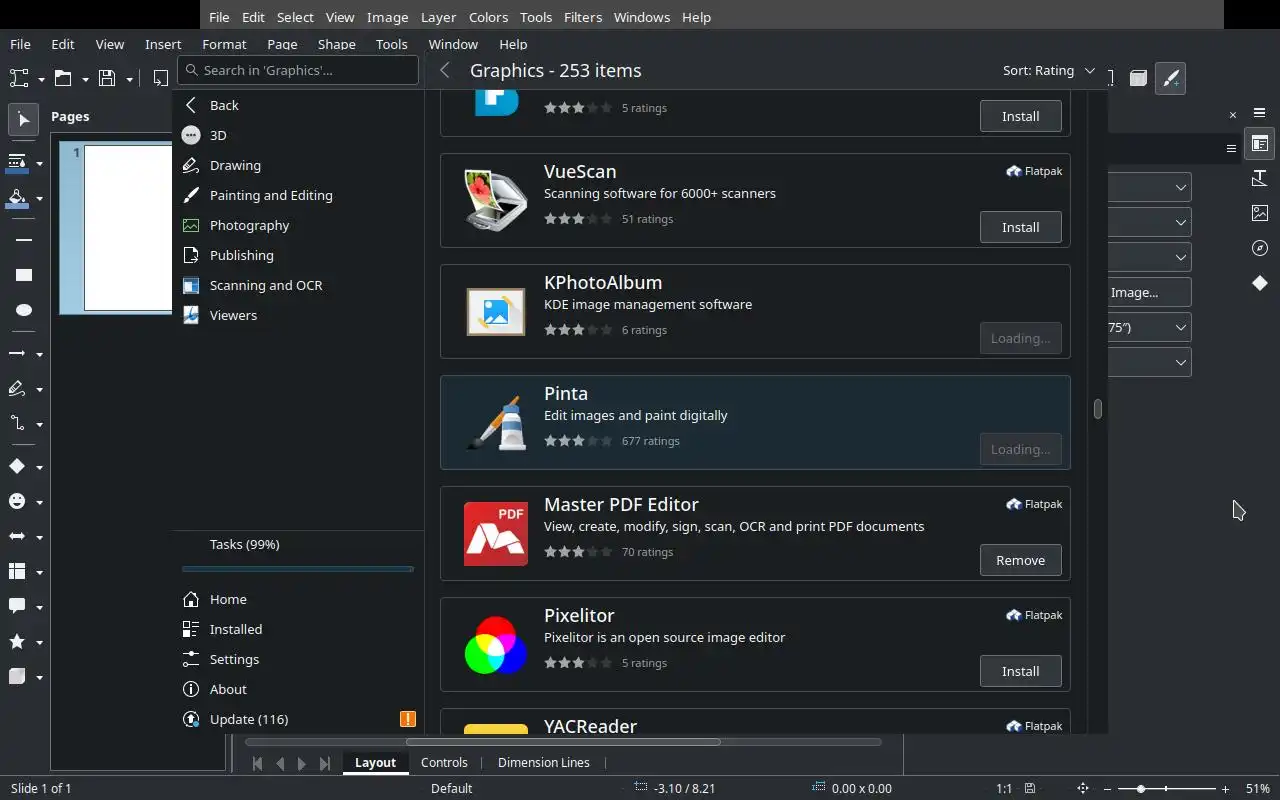Select the Flowchart shapes tool in Draw

coord(17,572)
